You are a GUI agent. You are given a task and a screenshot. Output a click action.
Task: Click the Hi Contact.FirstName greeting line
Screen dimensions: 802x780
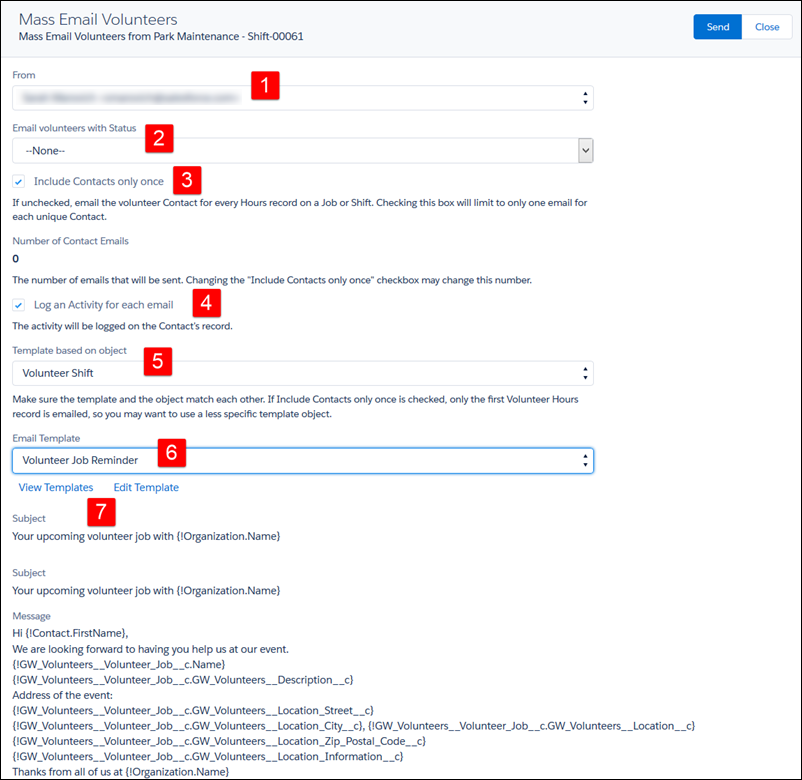(71, 633)
